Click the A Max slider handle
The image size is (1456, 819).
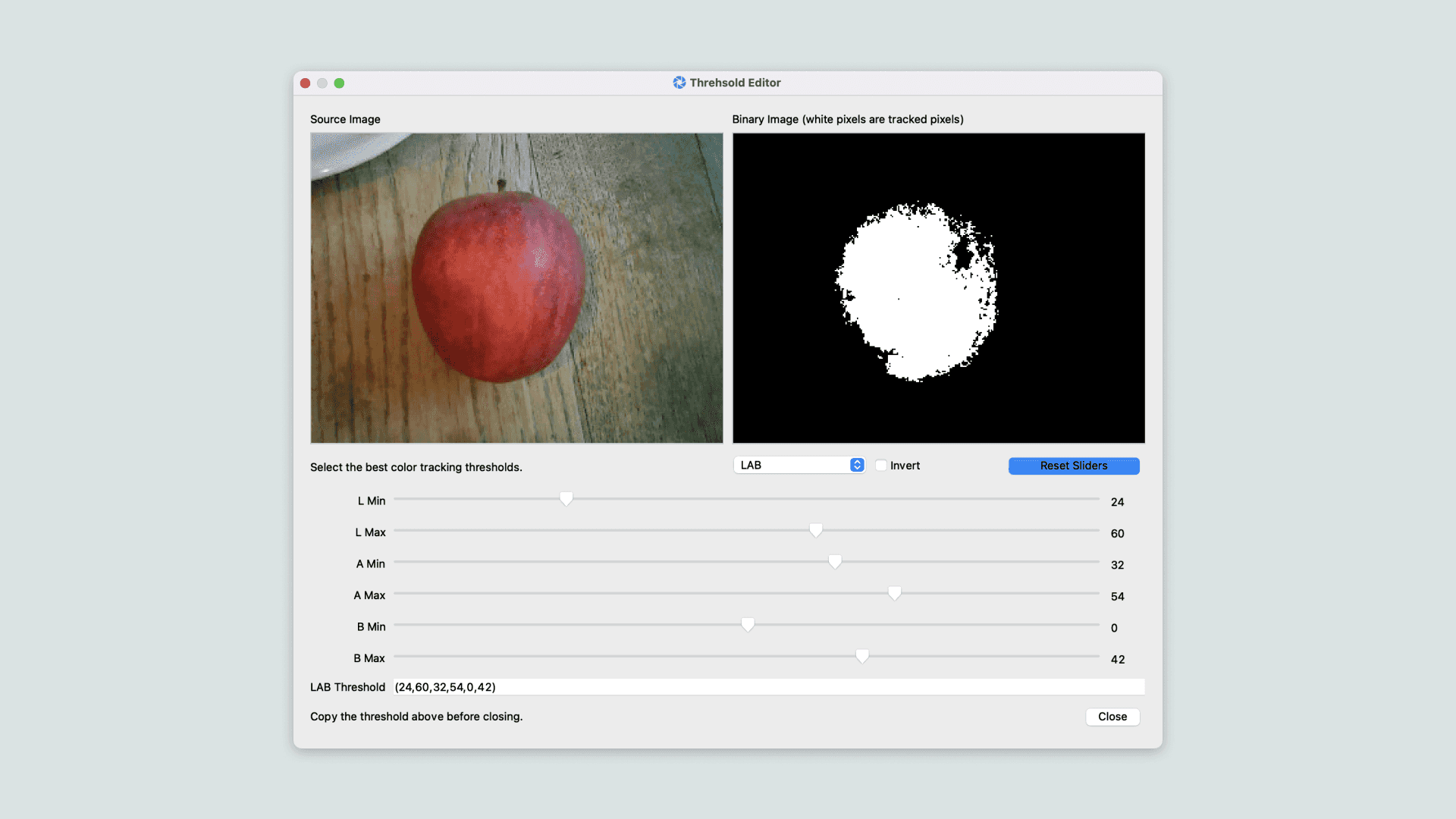pyautogui.click(x=894, y=593)
